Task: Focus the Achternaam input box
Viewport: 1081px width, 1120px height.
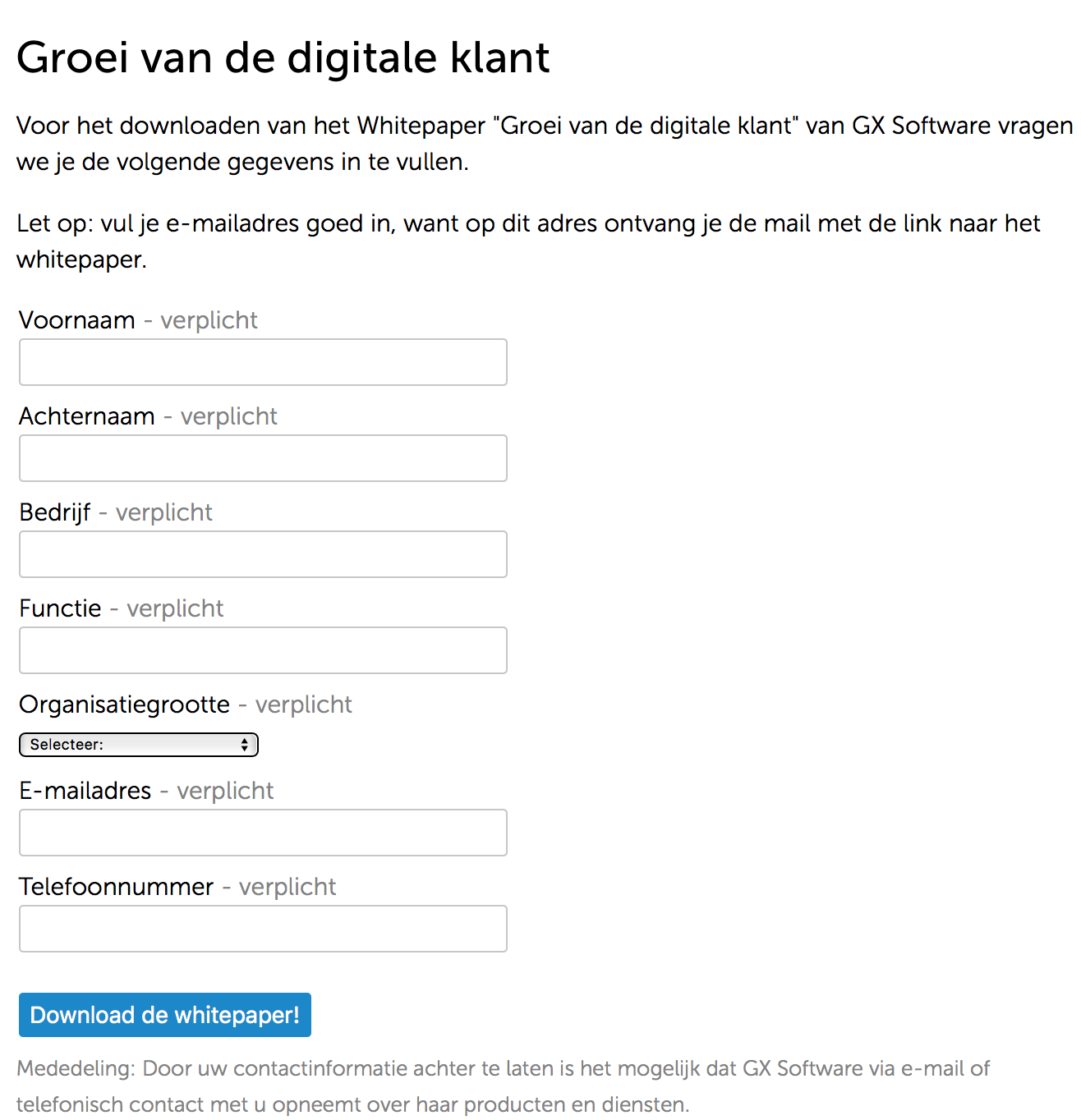Action: [263, 458]
